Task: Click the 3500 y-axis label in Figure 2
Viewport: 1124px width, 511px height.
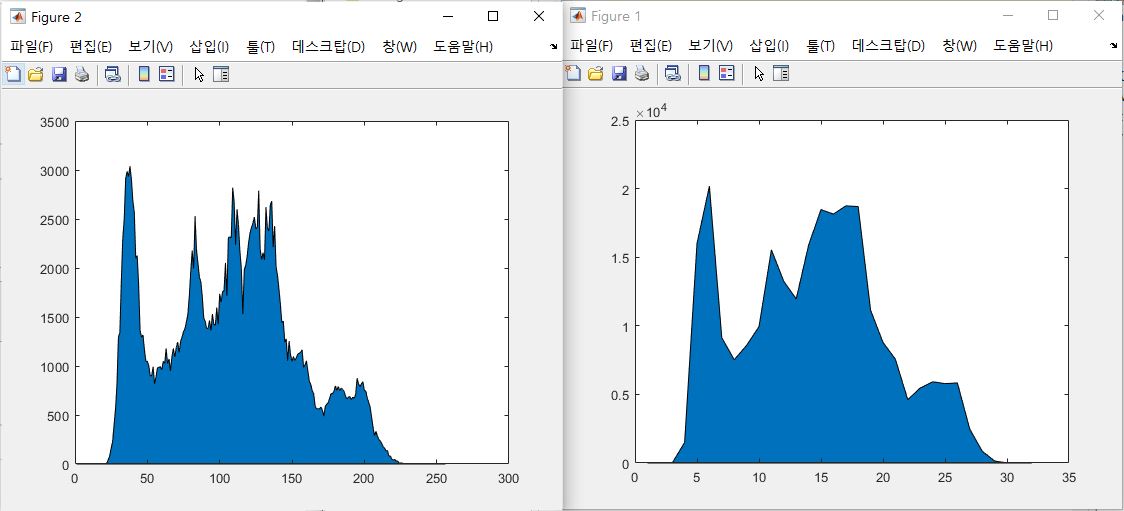Action: coord(54,122)
